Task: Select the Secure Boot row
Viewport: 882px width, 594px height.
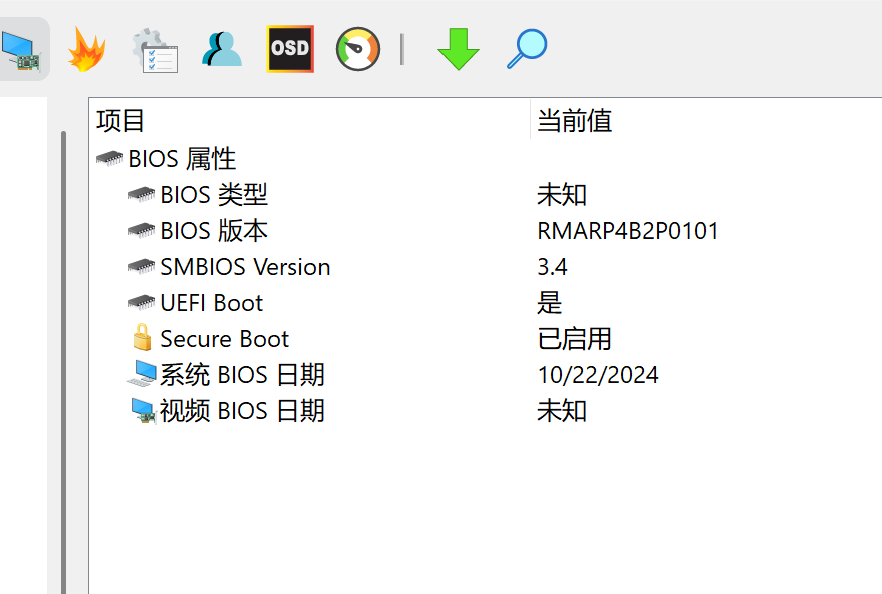Action: pyautogui.click(x=486, y=339)
